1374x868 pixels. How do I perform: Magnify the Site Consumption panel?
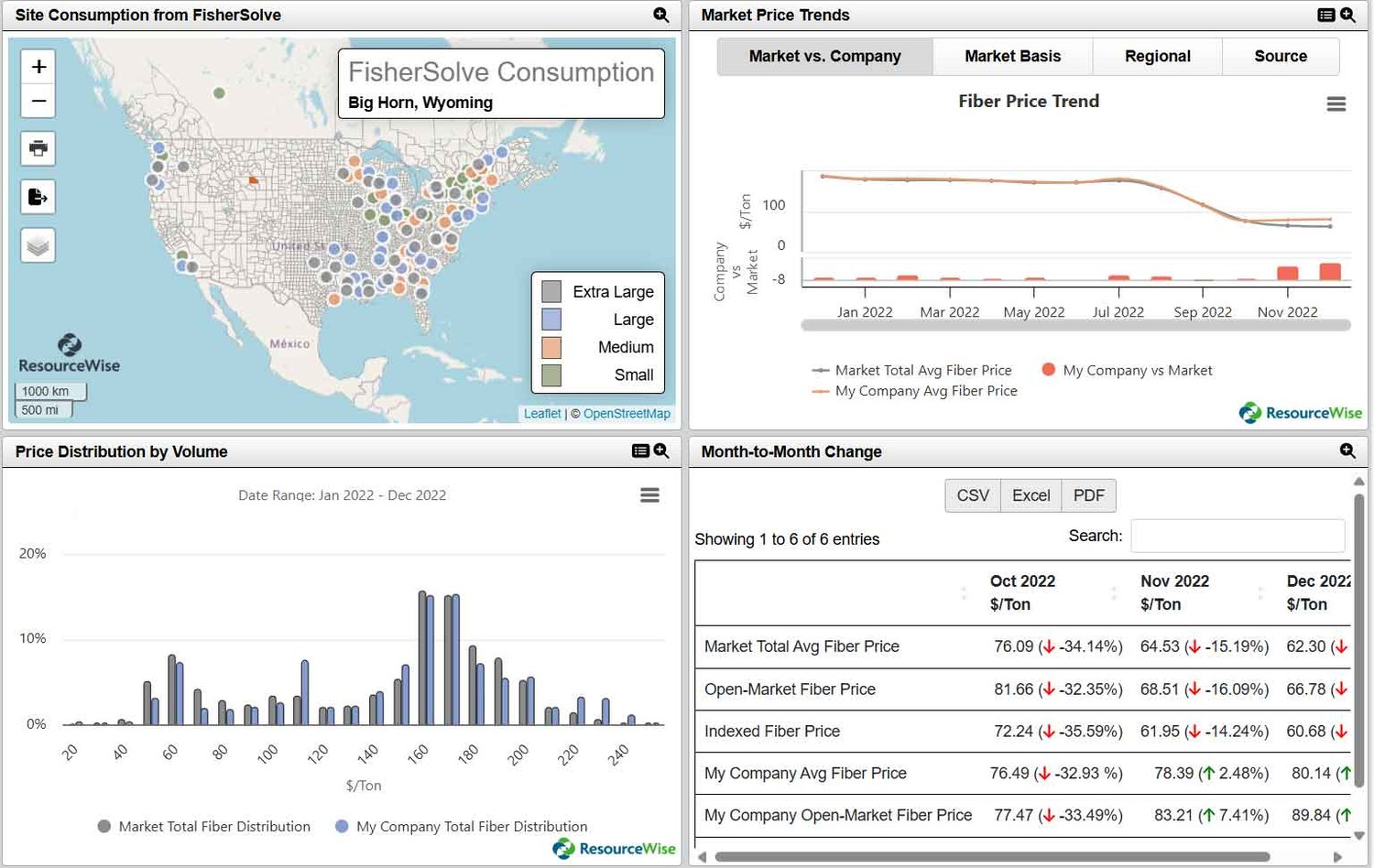[660, 15]
